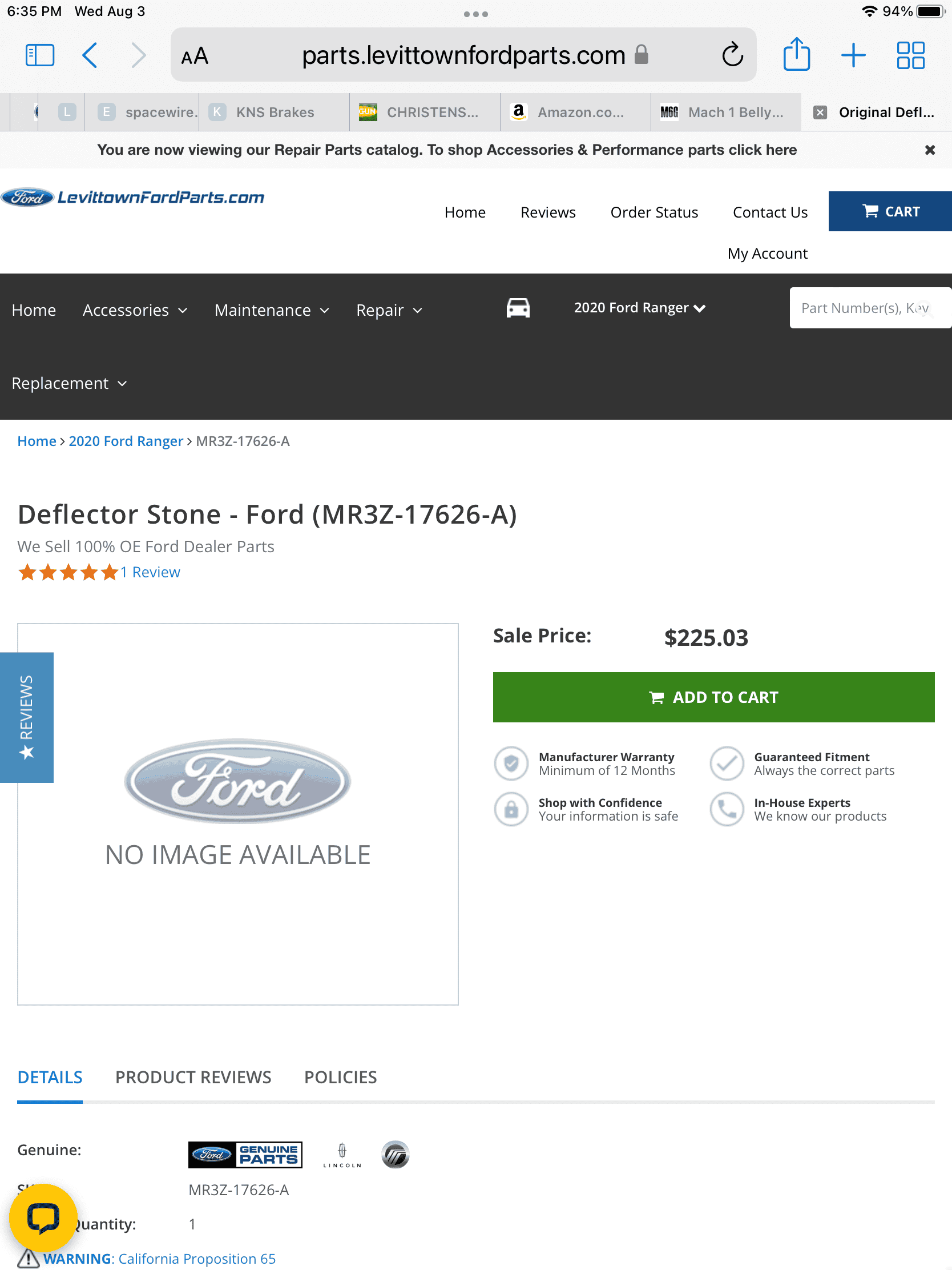Open the side REVIEWS tab
The height and width of the screenshot is (1270, 952).
26,717
